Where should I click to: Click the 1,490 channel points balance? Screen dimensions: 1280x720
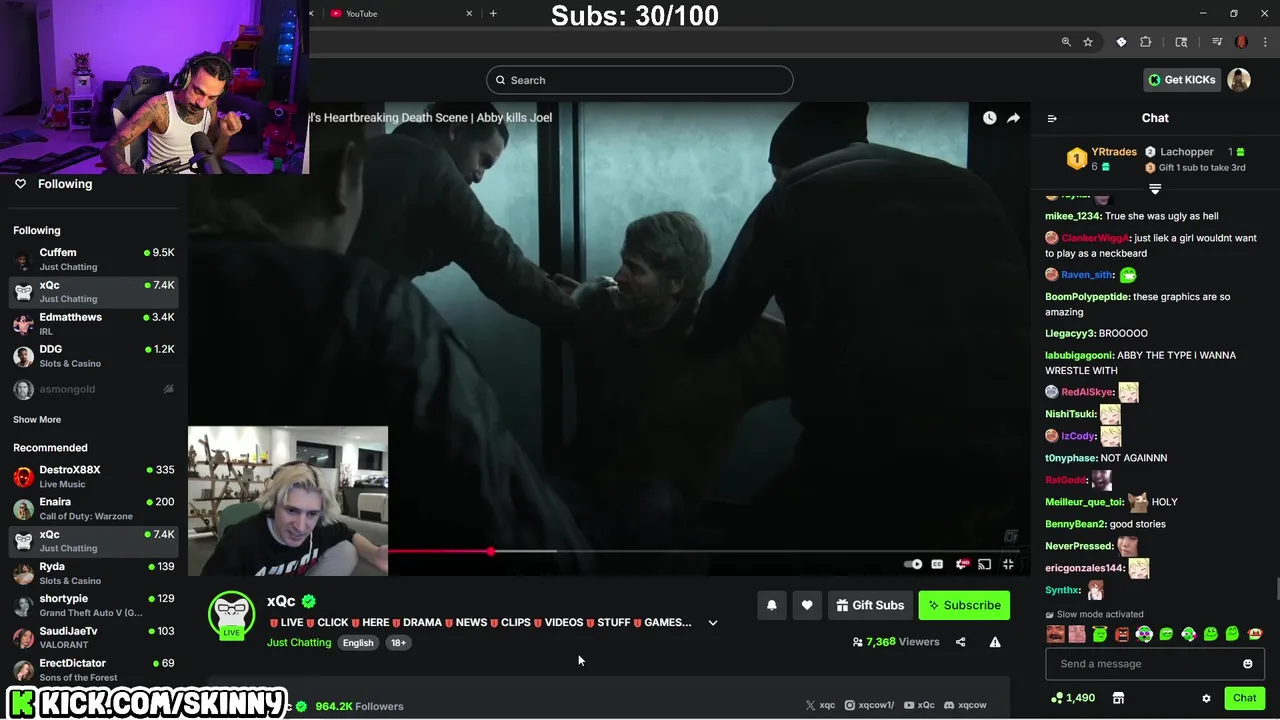click(x=1073, y=698)
